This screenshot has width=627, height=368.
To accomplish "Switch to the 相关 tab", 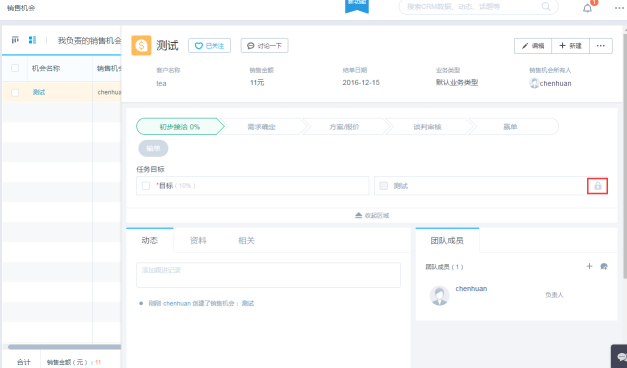I will [x=246, y=240].
